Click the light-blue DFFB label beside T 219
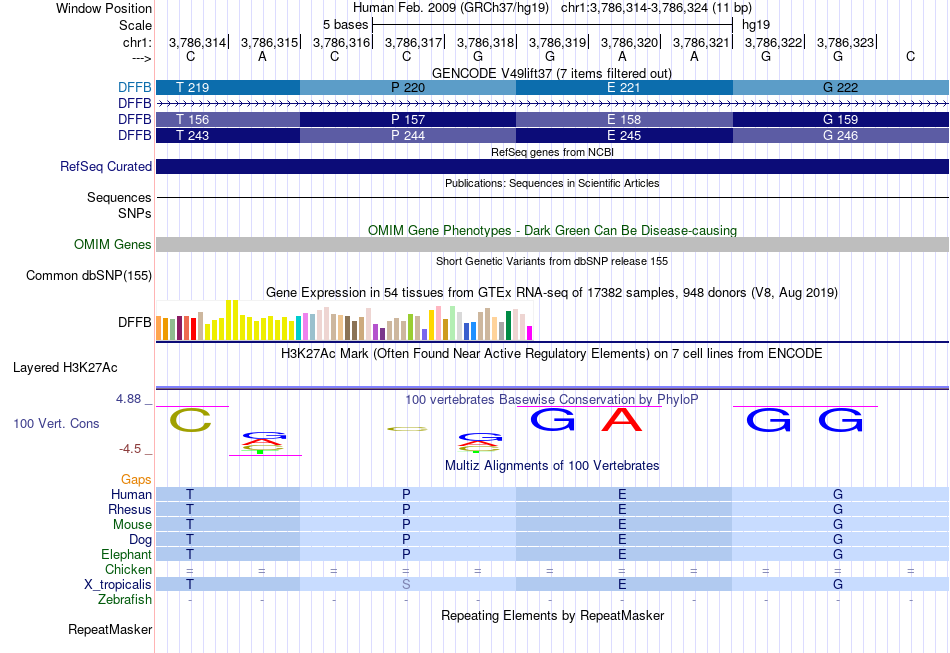This screenshot has width=950, height=653. point(135,87)
